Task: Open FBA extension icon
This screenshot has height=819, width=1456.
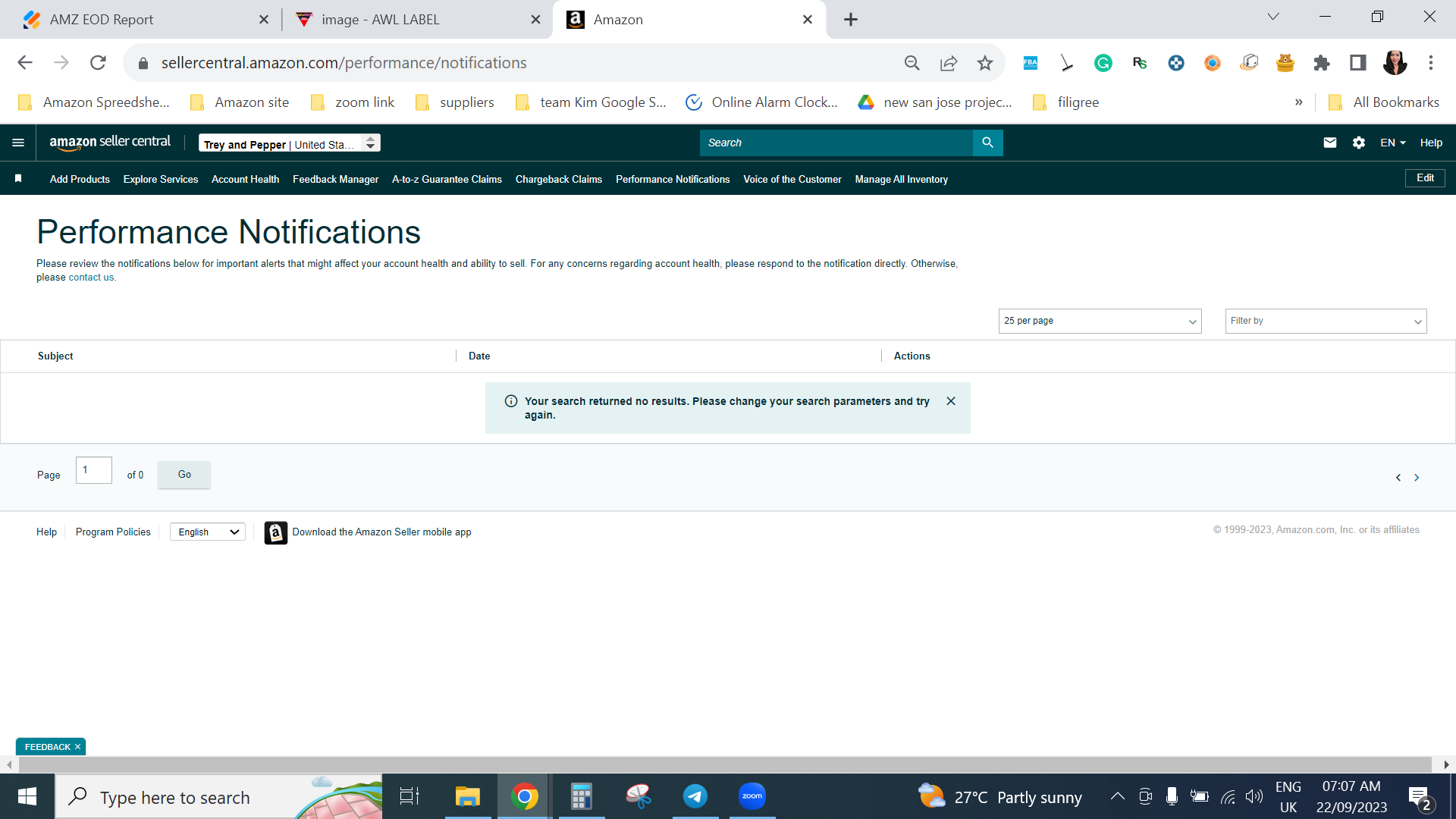Action: pyautogui.click(x=1031, y=63)
